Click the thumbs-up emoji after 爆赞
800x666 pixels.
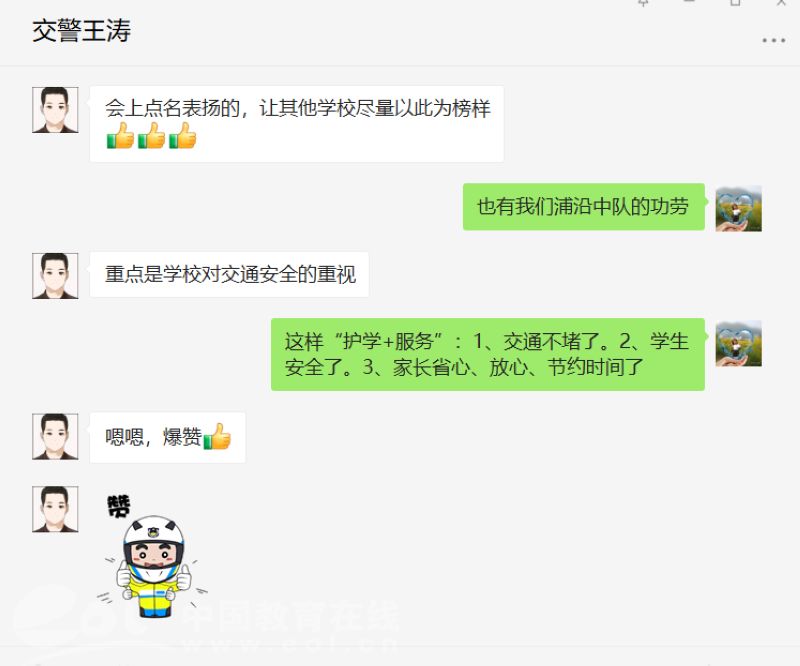(x=217, y=437)
